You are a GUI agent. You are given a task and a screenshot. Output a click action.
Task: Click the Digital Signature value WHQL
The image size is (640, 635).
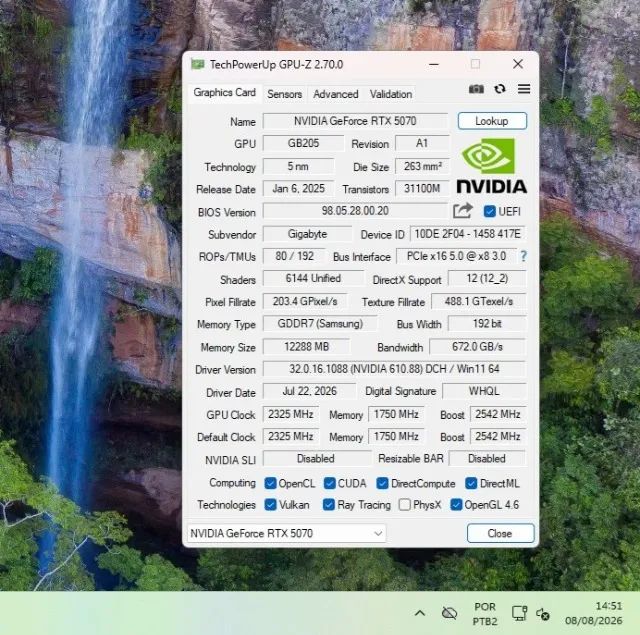[x=484, y=391]
